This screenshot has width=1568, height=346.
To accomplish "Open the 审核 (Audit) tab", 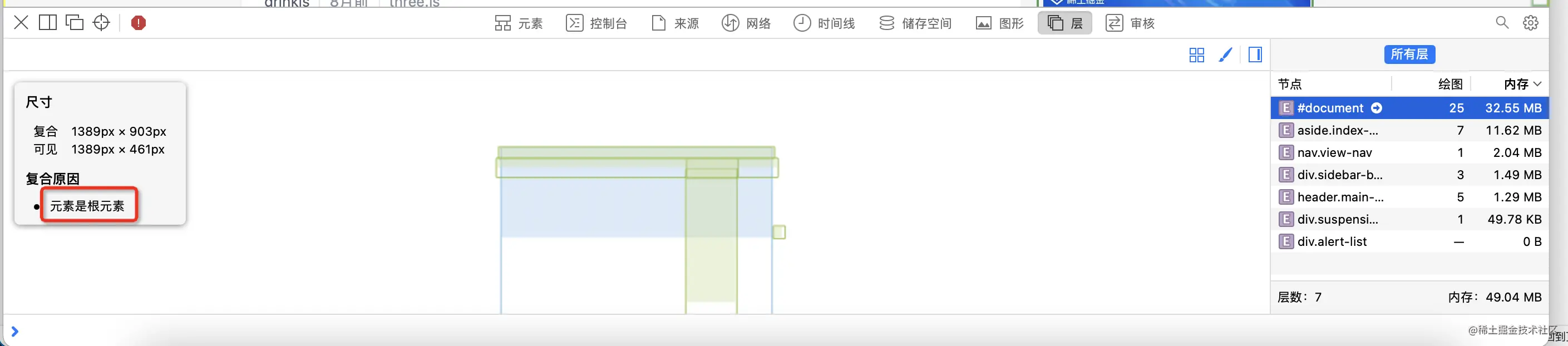I will point(1130,23).
